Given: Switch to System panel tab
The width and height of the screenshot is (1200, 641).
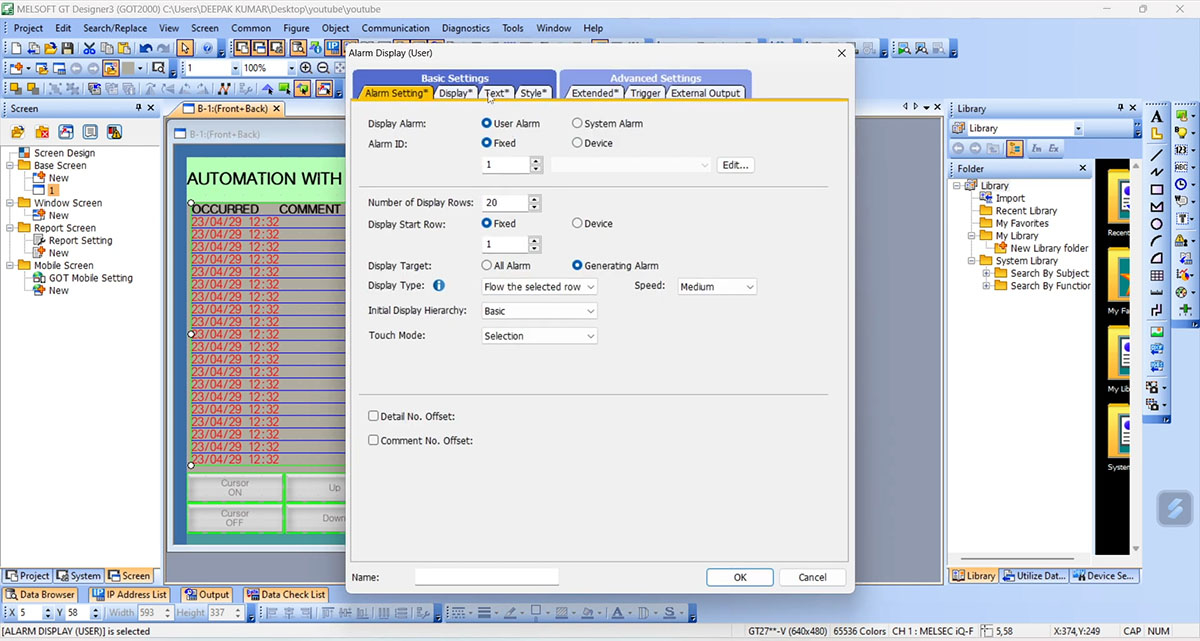Looking at the screenshot, I should [x=78, y=575].
